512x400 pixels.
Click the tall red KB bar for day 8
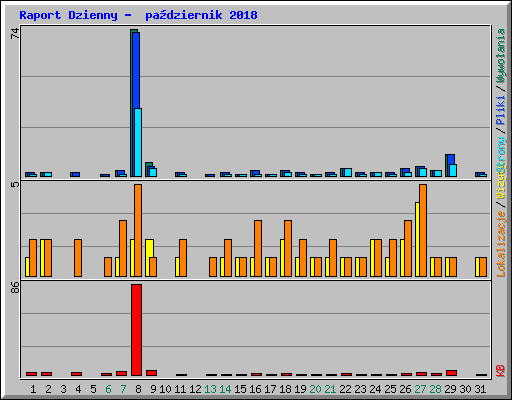(136, 330)
